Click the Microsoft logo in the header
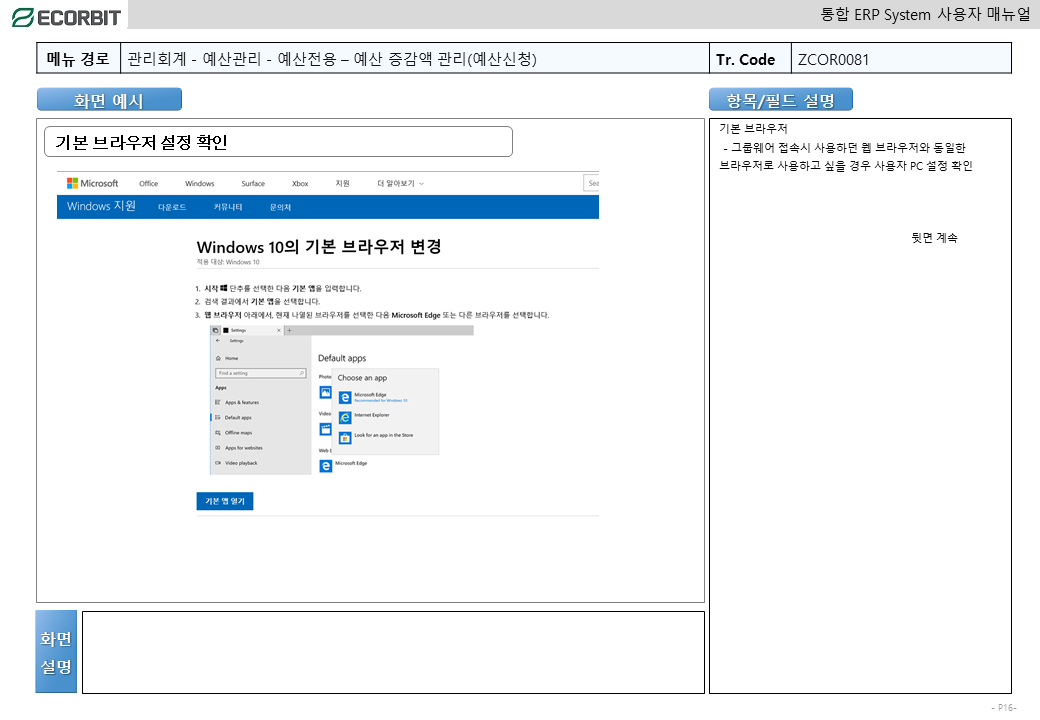1040x720 pixels. 92,183
